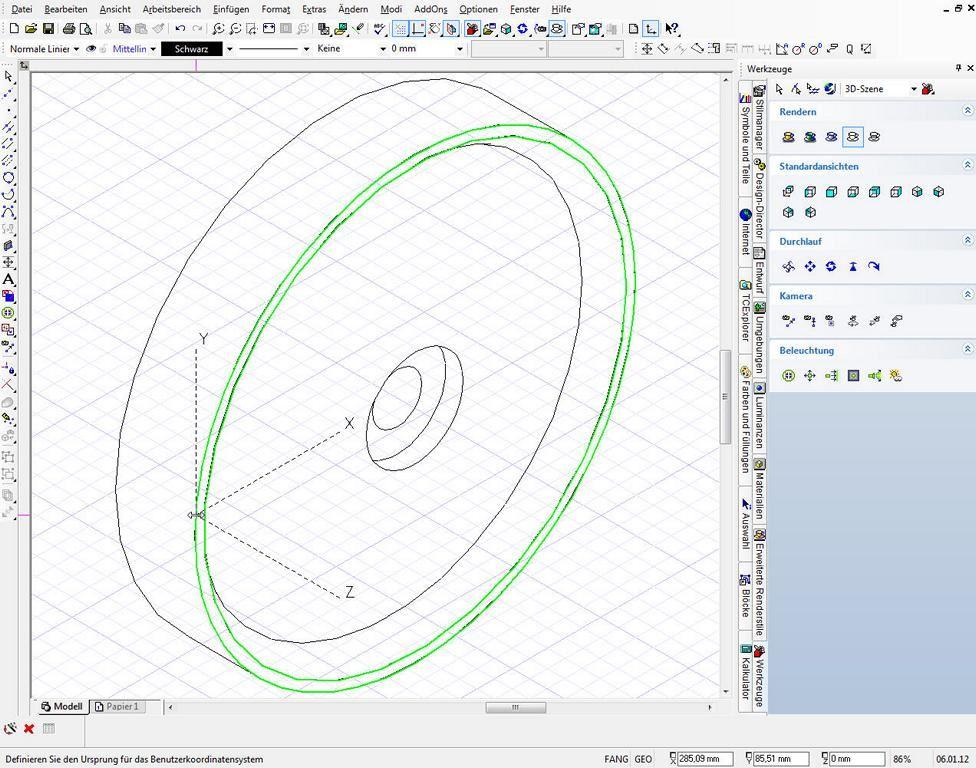Click the Save disk icon in toolbar
976x768 pixels.
[x=48, y=29]
